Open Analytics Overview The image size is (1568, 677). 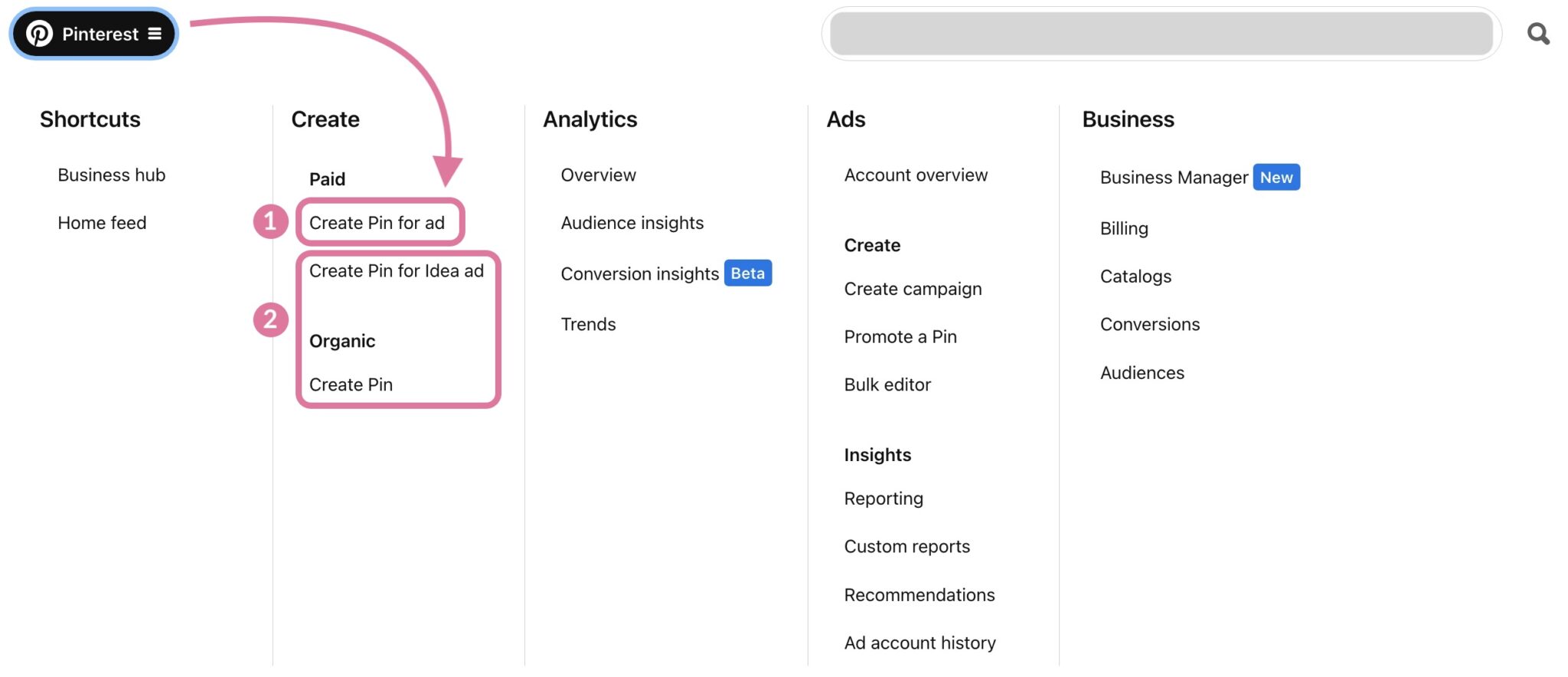(598, 175)
